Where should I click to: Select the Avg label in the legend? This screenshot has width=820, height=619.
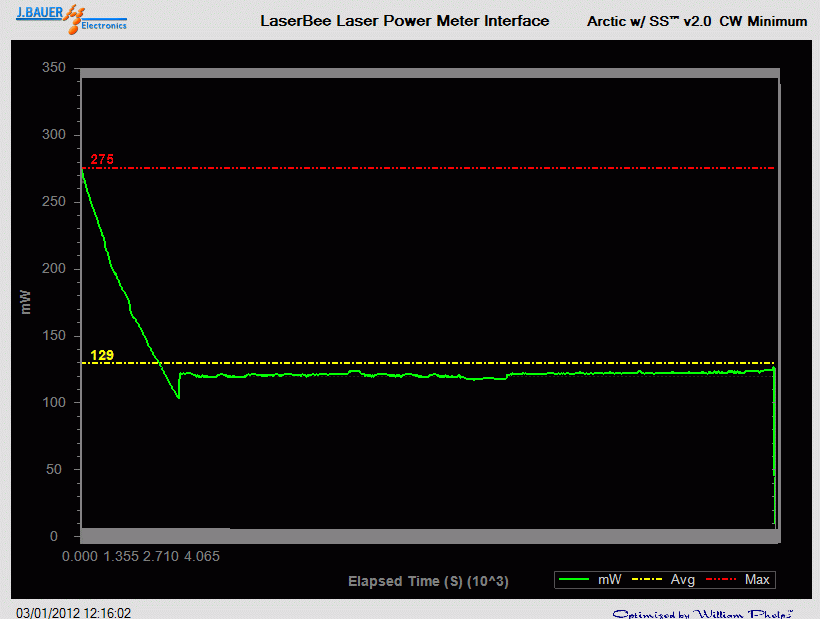(683, 580)
